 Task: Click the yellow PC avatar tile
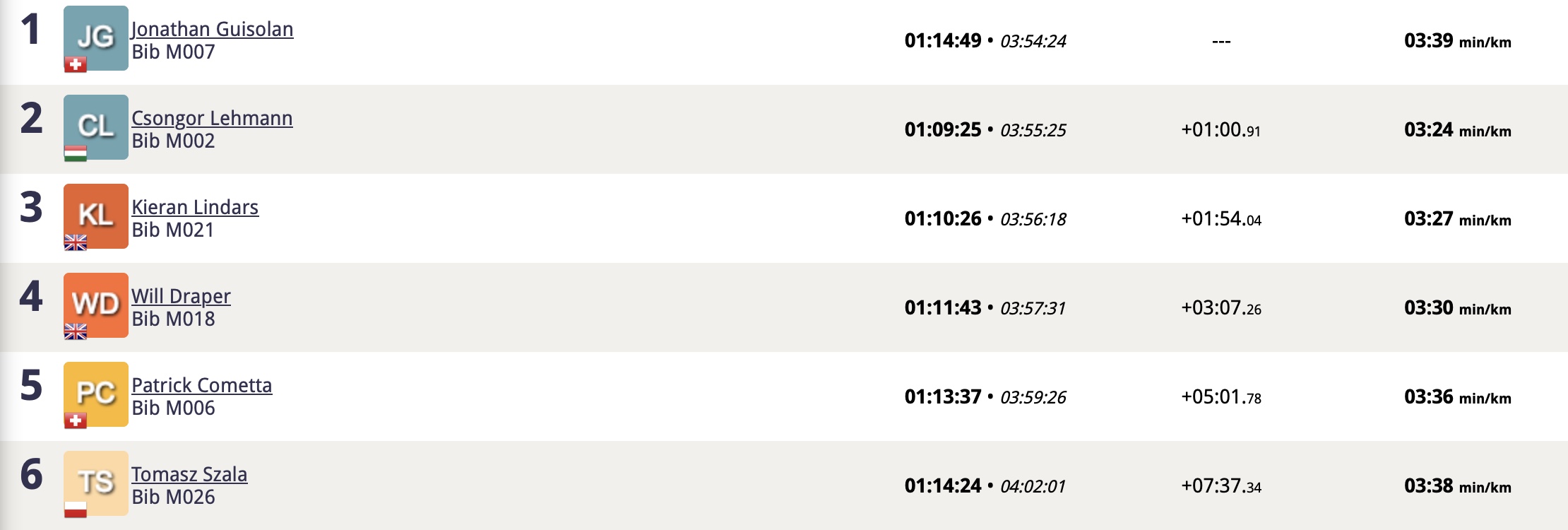pos(96,394)
